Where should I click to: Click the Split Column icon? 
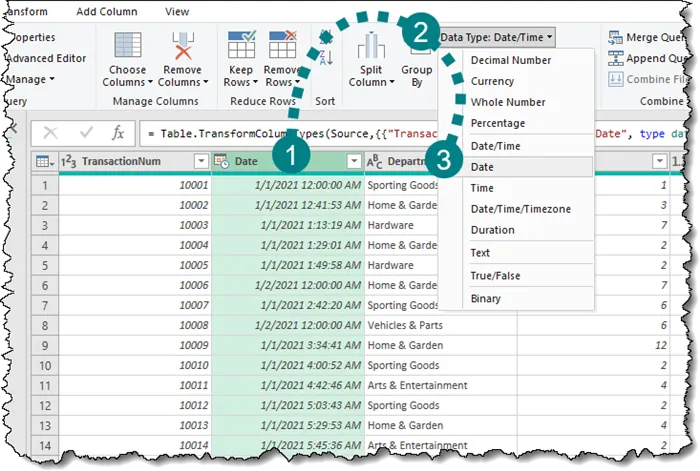tap(371, 47)
